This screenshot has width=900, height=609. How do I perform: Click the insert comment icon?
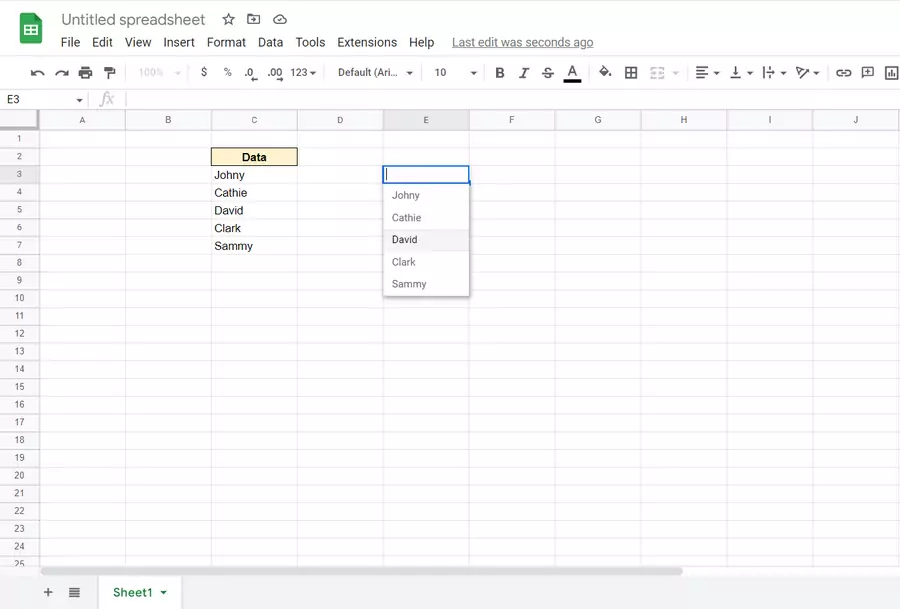click(x=868, y=72)
